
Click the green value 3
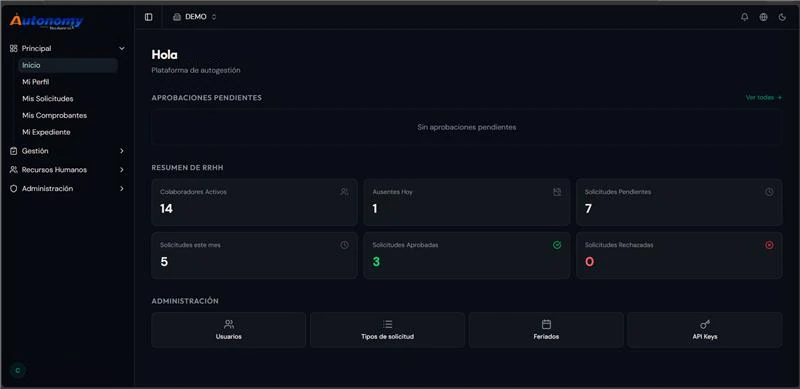(x=377, y=262)
